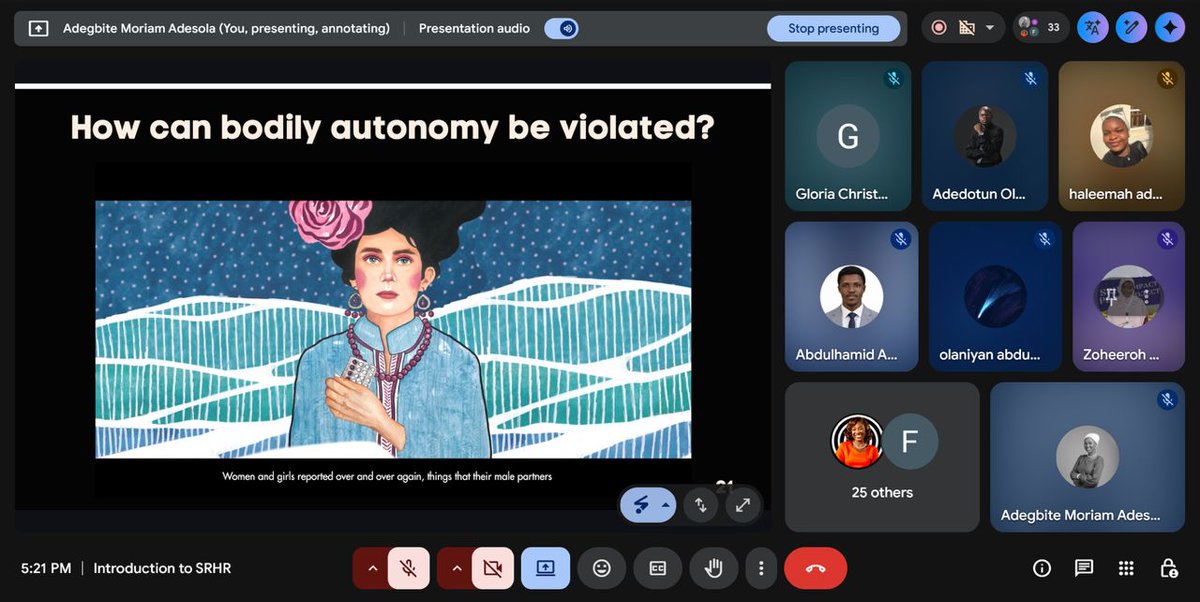Click the share screen button in the bottom bar
Image resolution: width=1200 pixels, height=602 pixels.
(545, 568)
